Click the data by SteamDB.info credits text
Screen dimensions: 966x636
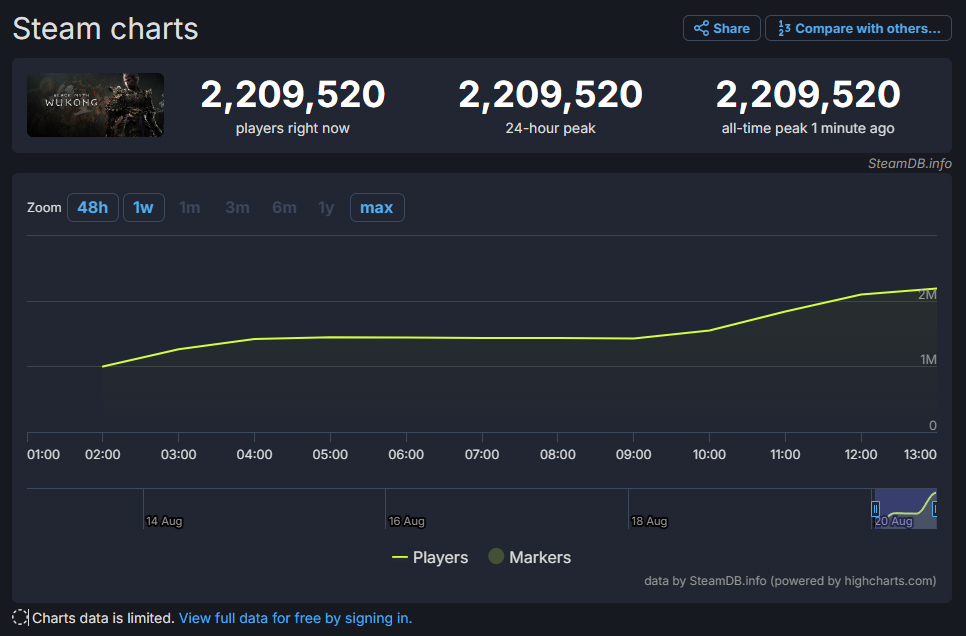[790, 581]
